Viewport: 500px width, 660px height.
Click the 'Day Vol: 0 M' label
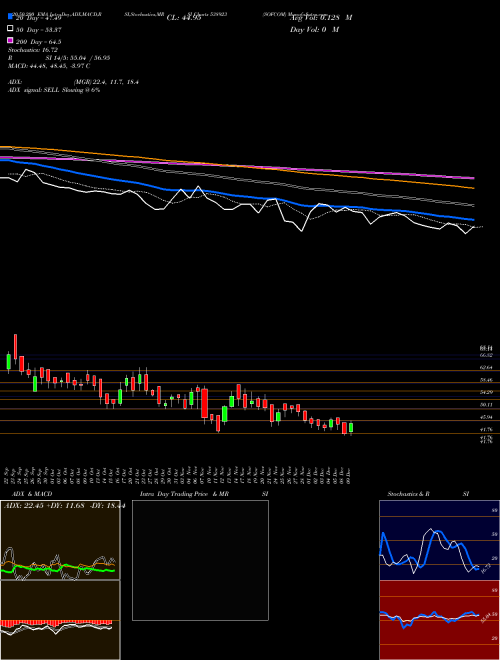point(315,29)
